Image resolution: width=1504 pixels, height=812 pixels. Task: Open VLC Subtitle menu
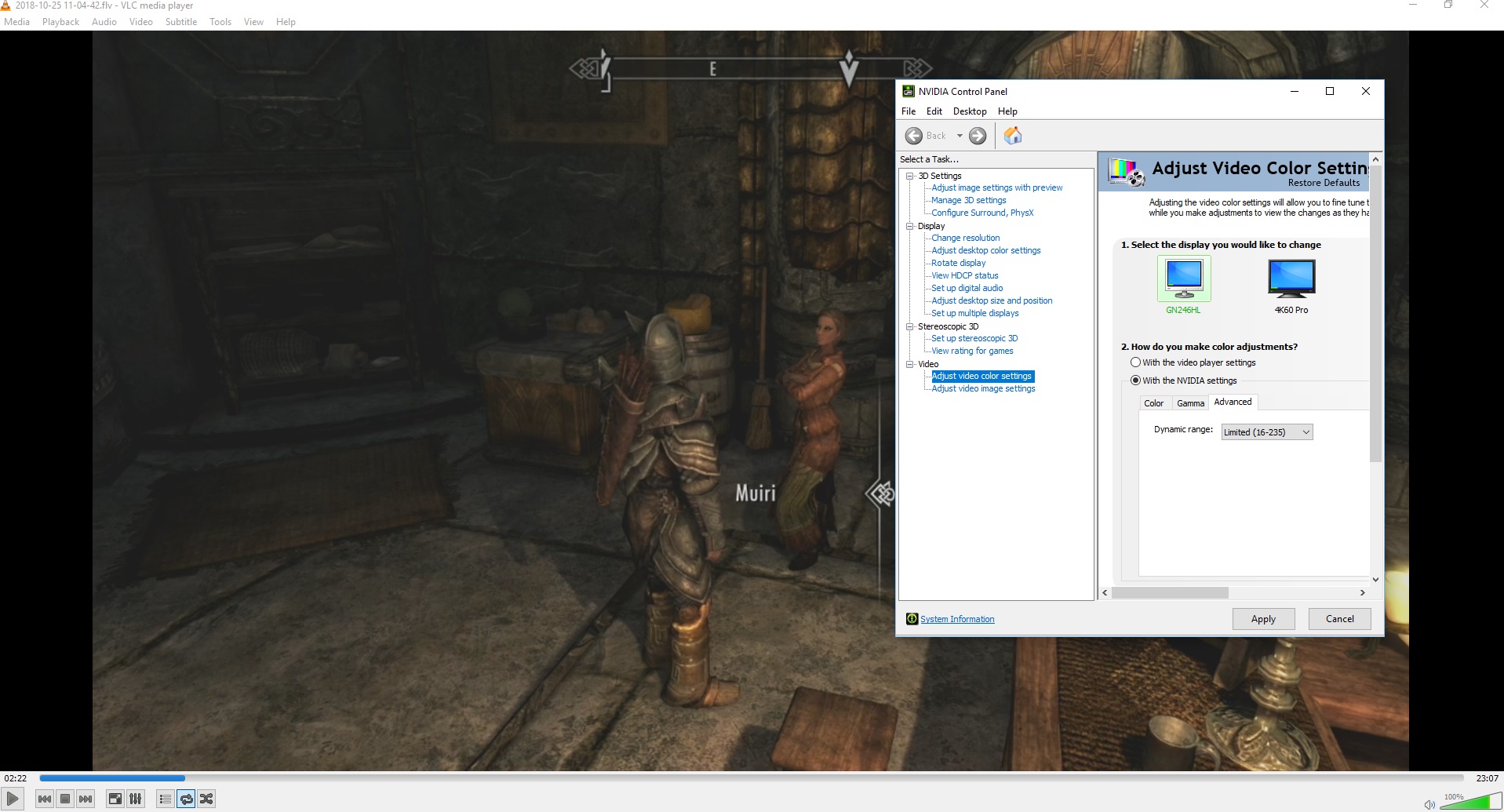181,22
